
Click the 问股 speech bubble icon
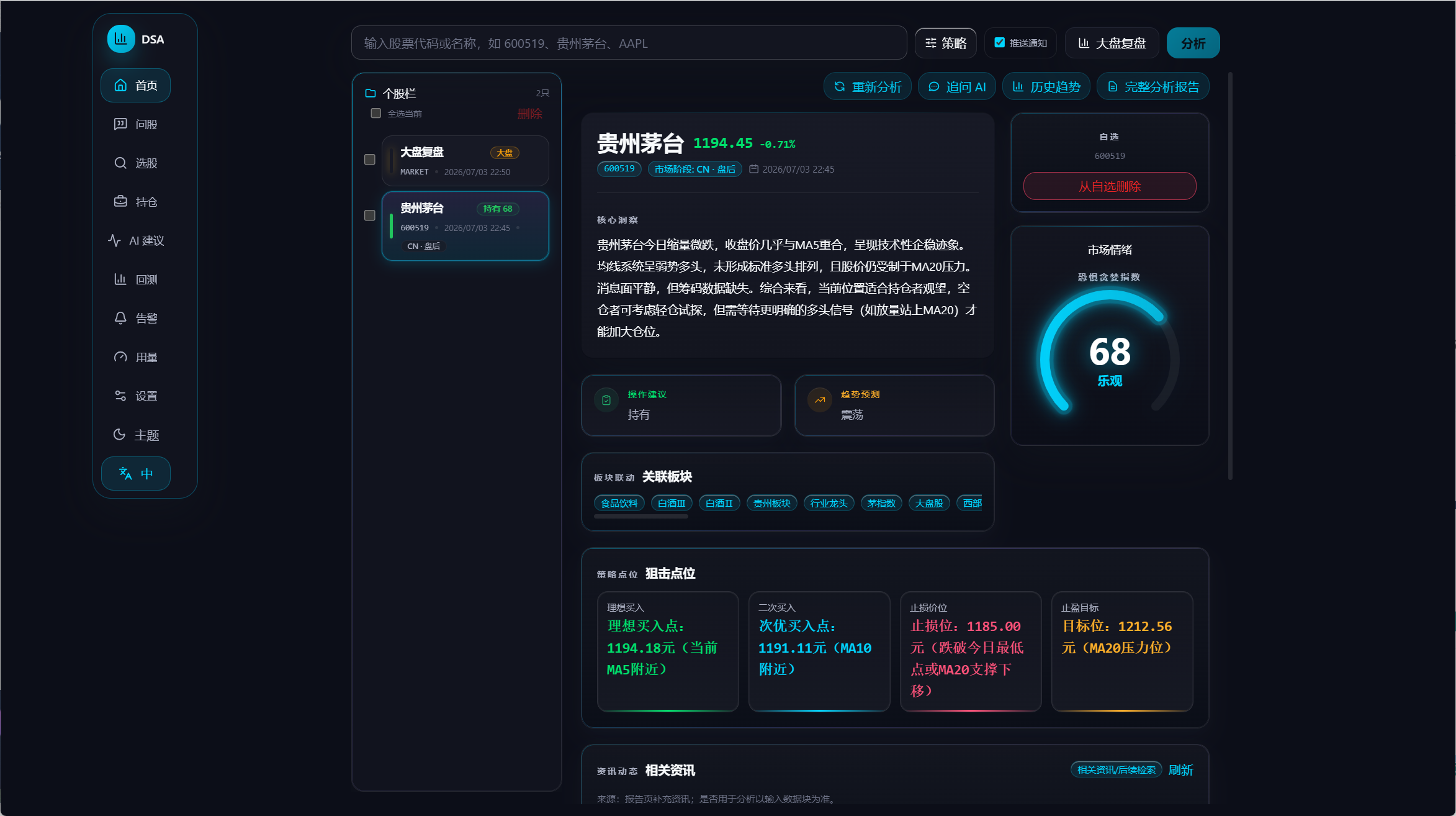click(x=120, y=124)
